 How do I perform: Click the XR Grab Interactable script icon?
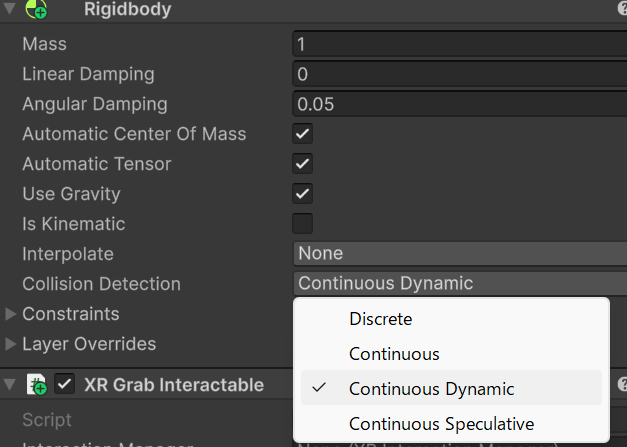[x=38, y=384]
